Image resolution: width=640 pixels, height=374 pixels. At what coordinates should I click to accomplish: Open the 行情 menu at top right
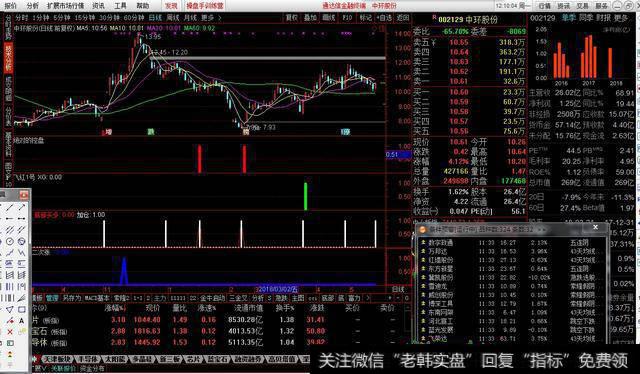(545, 6)
